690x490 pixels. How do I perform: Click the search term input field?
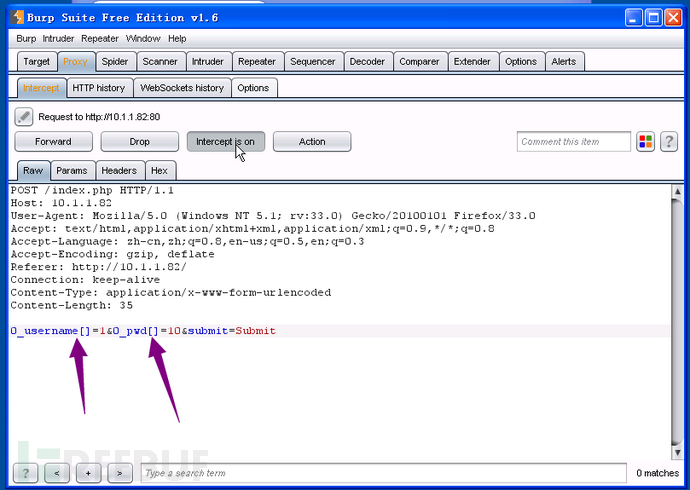384,473
